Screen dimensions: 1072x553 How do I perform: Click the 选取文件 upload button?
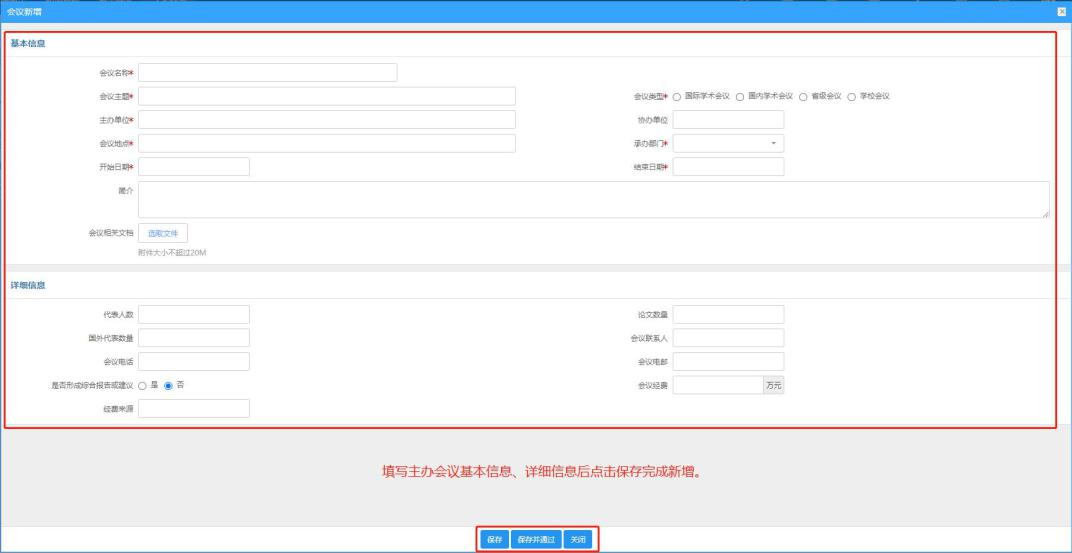[163, 233]
